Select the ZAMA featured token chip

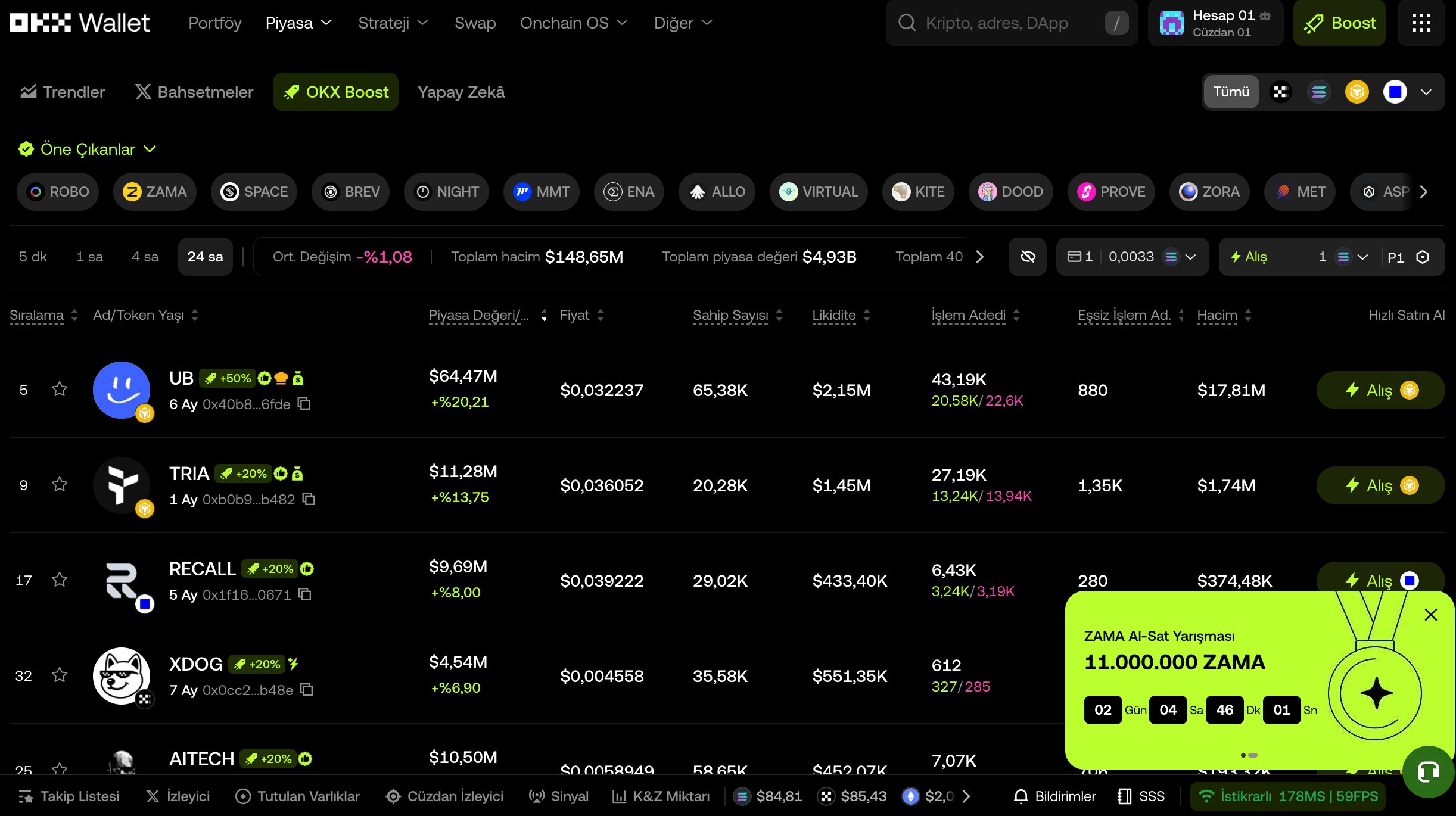154,192
